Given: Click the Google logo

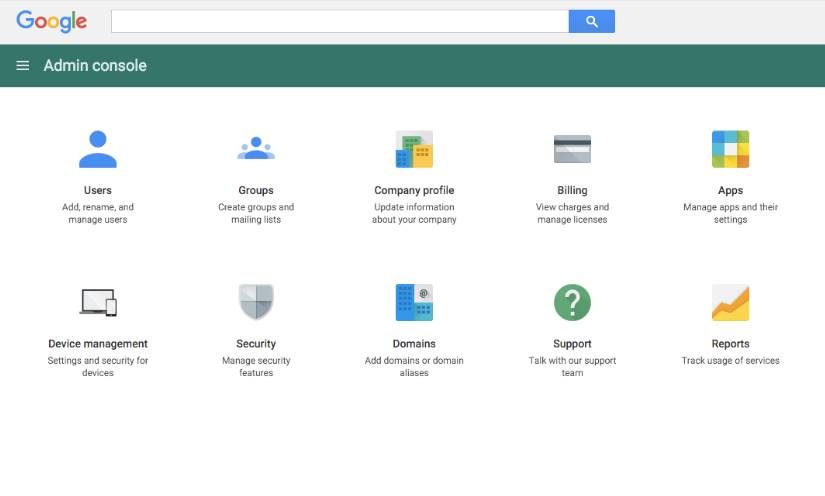Looking at the screenshot, I should click(52, 22).
